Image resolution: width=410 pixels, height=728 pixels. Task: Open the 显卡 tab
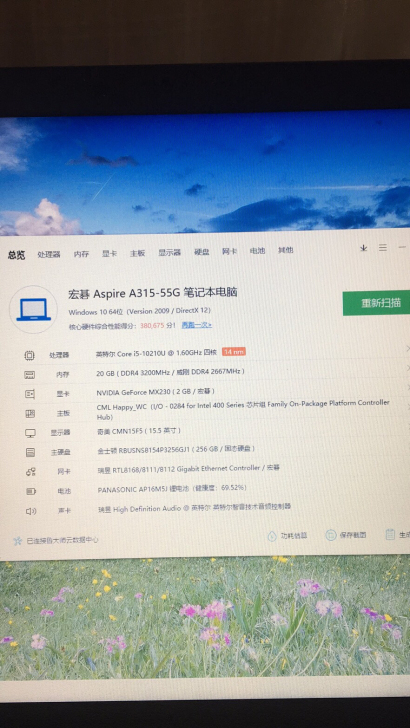point(109,254)
